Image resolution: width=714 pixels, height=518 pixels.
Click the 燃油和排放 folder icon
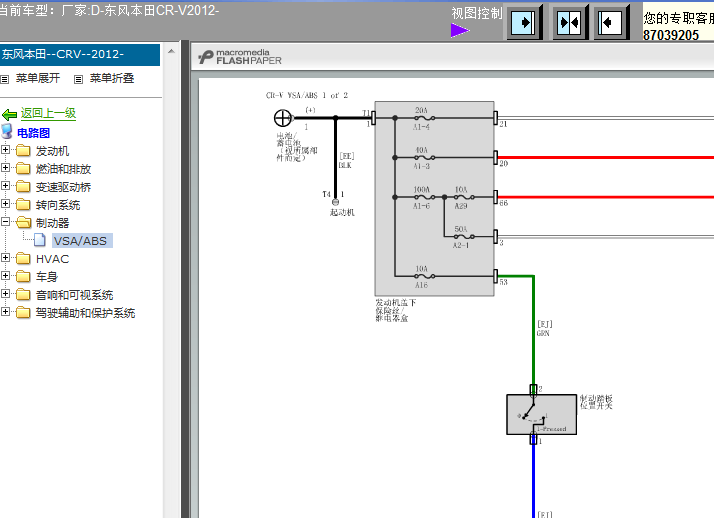(23, 168)
